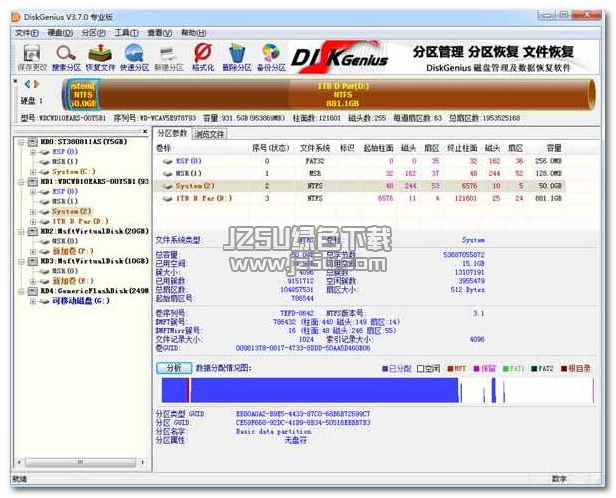Click the table row icon next to MSR(1)
The width and height of the screenshot is (616, 498).
(168, 174)
